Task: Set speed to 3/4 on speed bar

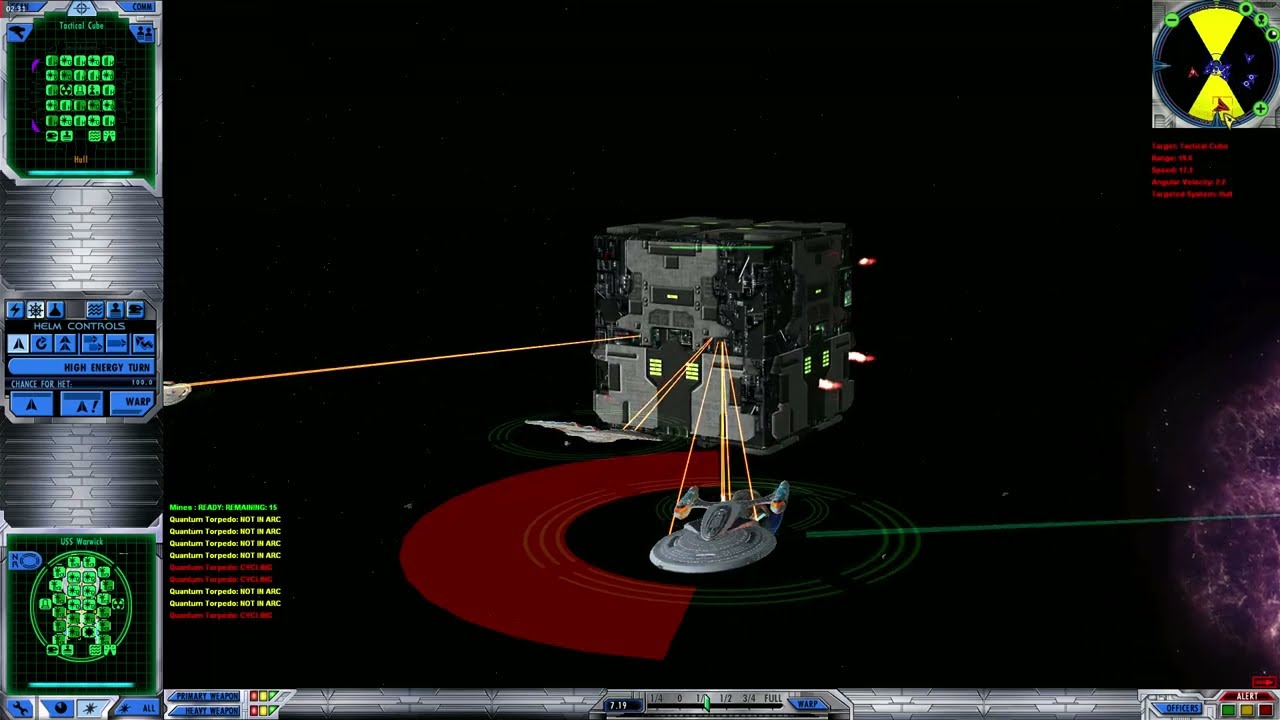Action: point(749,698)
